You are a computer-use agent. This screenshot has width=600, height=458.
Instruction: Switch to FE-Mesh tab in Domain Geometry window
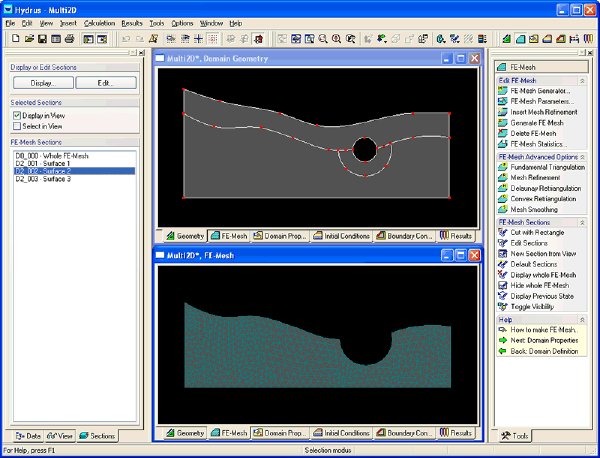tap(229, 236)
